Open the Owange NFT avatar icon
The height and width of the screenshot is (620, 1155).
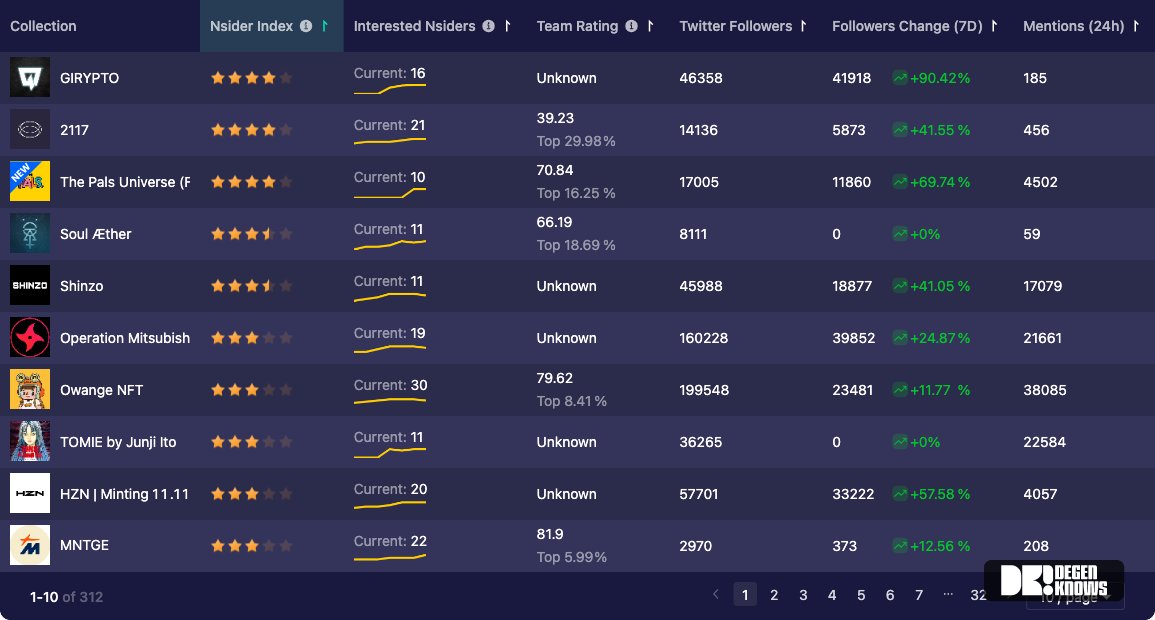tap(29, 390)
